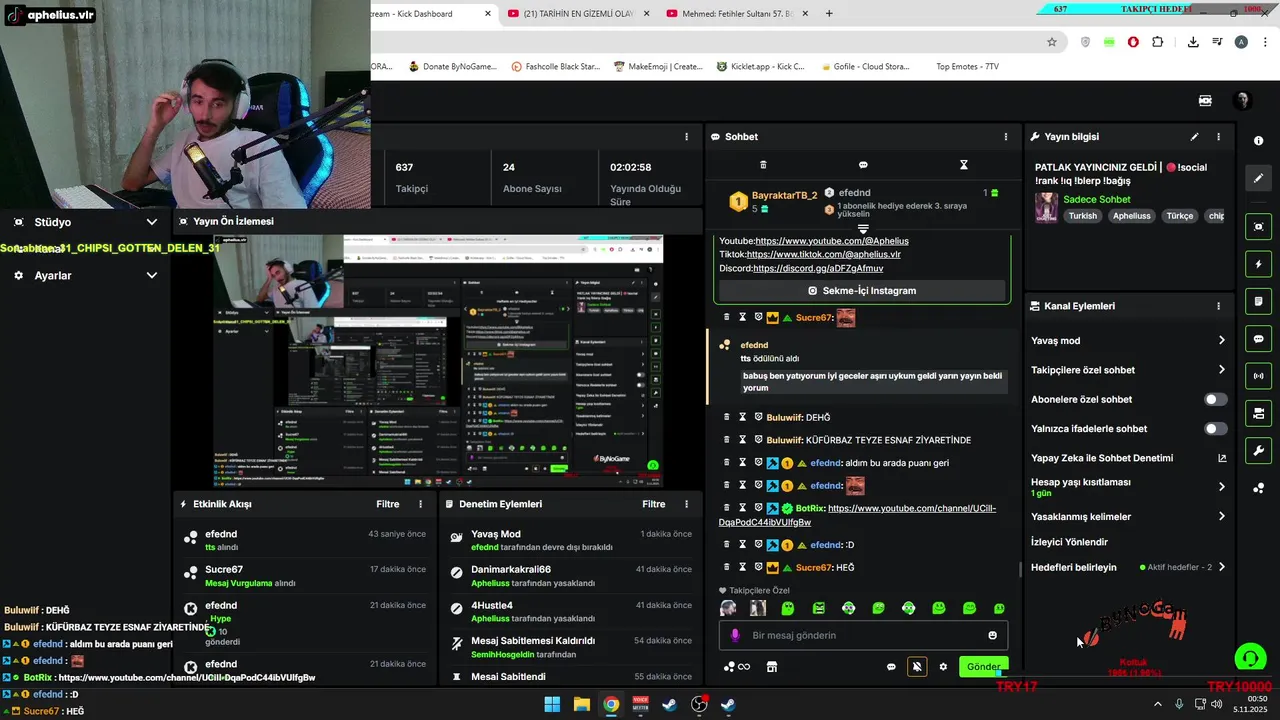Open the Kanal Eylemleri three-dot menu
Image resolution: width=1280 pixels, height=720 pixels.
tap(1218, 306)
